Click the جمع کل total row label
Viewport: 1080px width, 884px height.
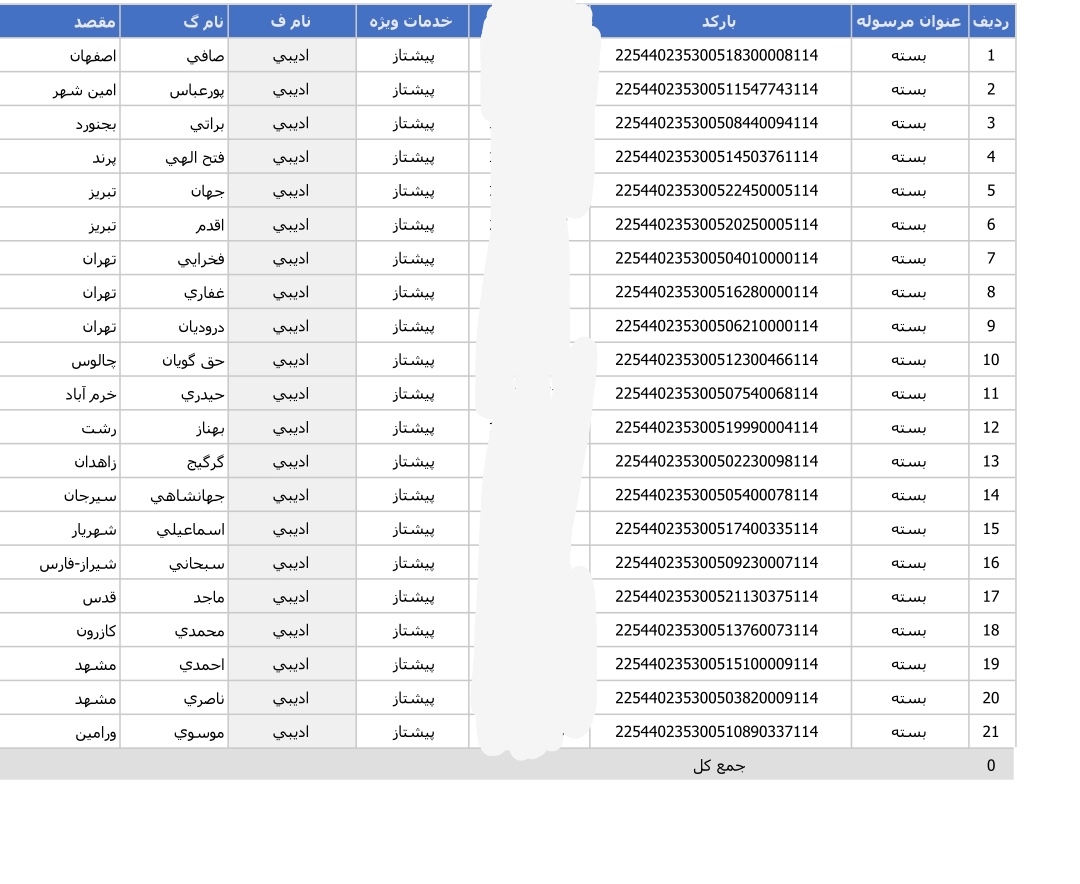point(719,766)
